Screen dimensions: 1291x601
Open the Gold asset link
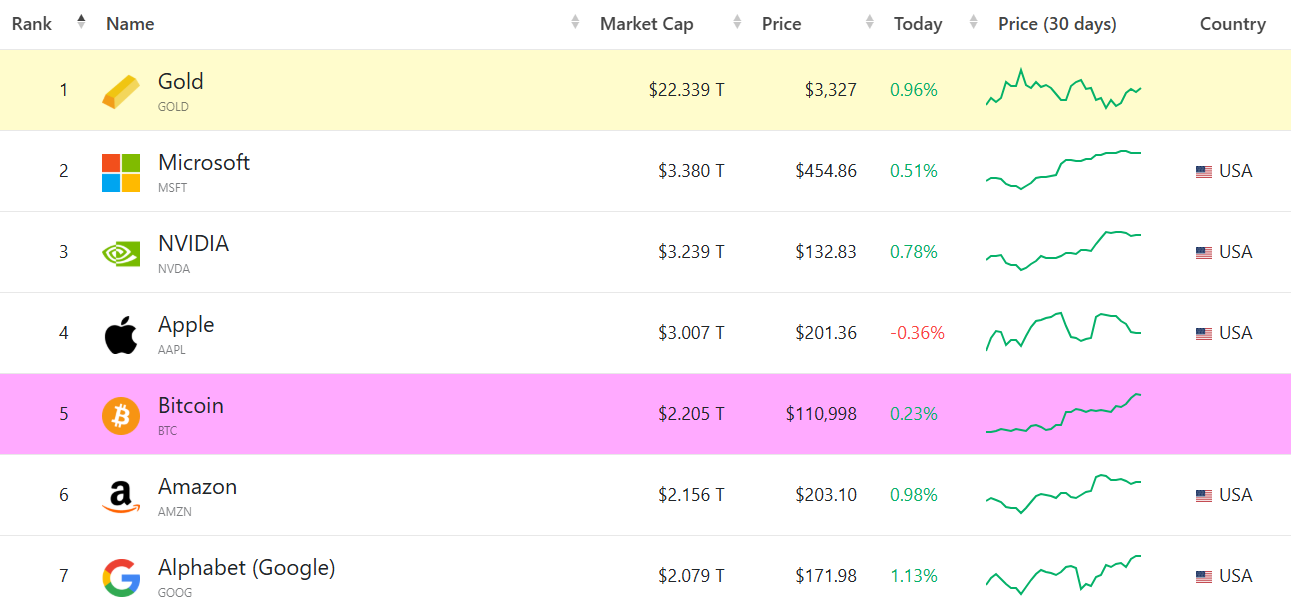pos(180,82)
